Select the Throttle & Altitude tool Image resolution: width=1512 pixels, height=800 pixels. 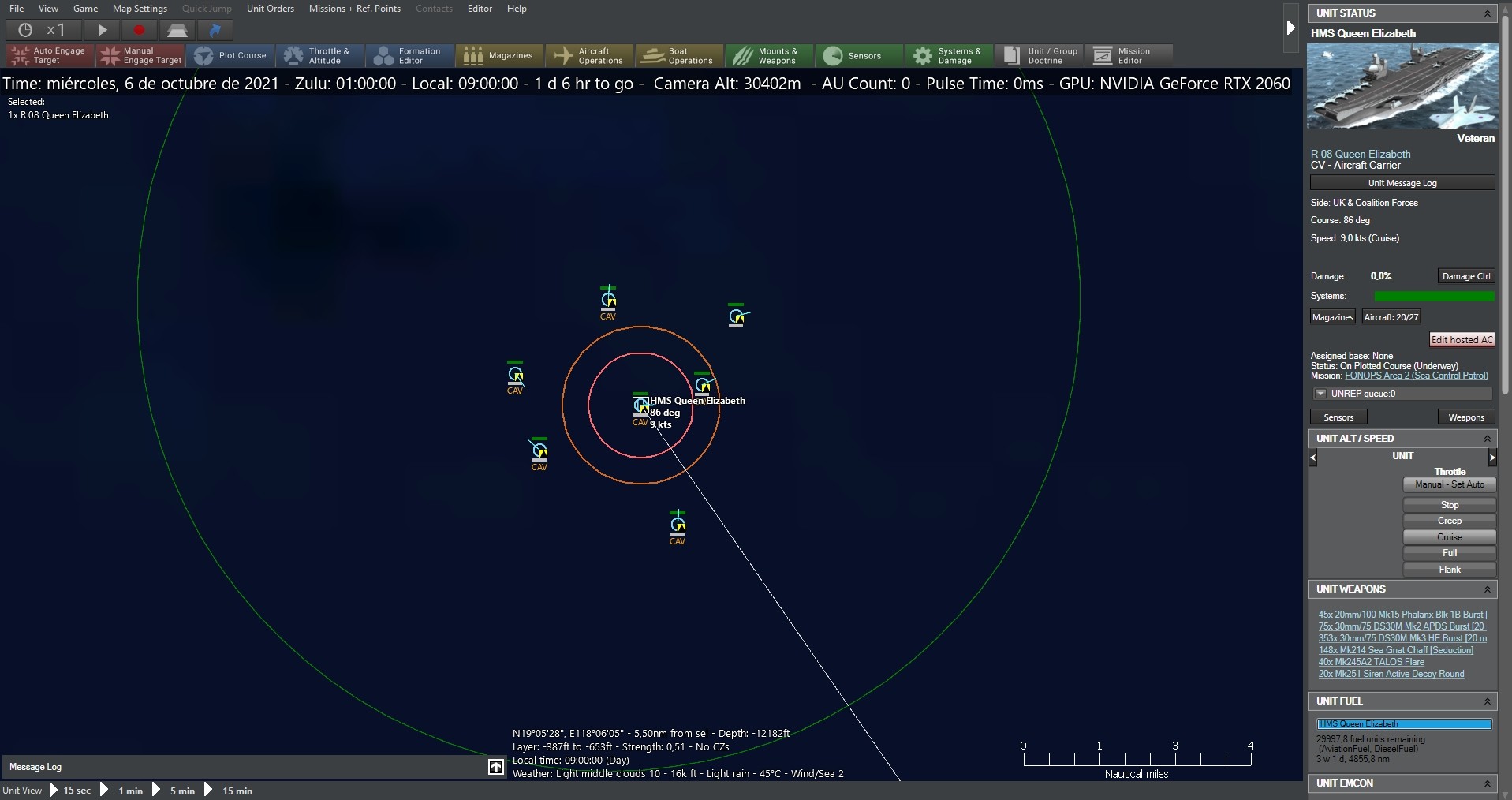coord(319,55)
